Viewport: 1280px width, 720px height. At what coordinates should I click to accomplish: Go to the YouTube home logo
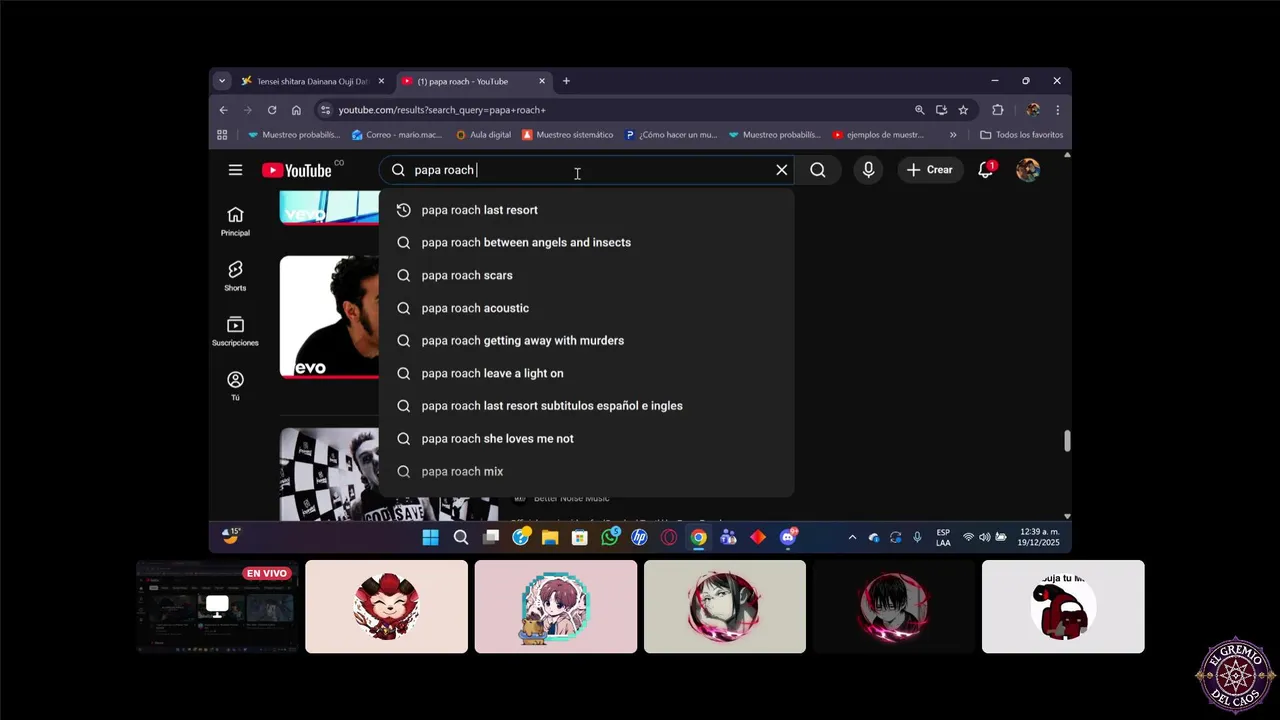pos(296,170)
